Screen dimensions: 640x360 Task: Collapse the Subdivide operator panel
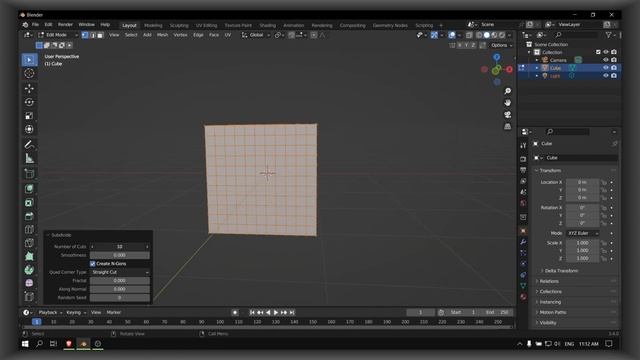(x=59, y=235)
